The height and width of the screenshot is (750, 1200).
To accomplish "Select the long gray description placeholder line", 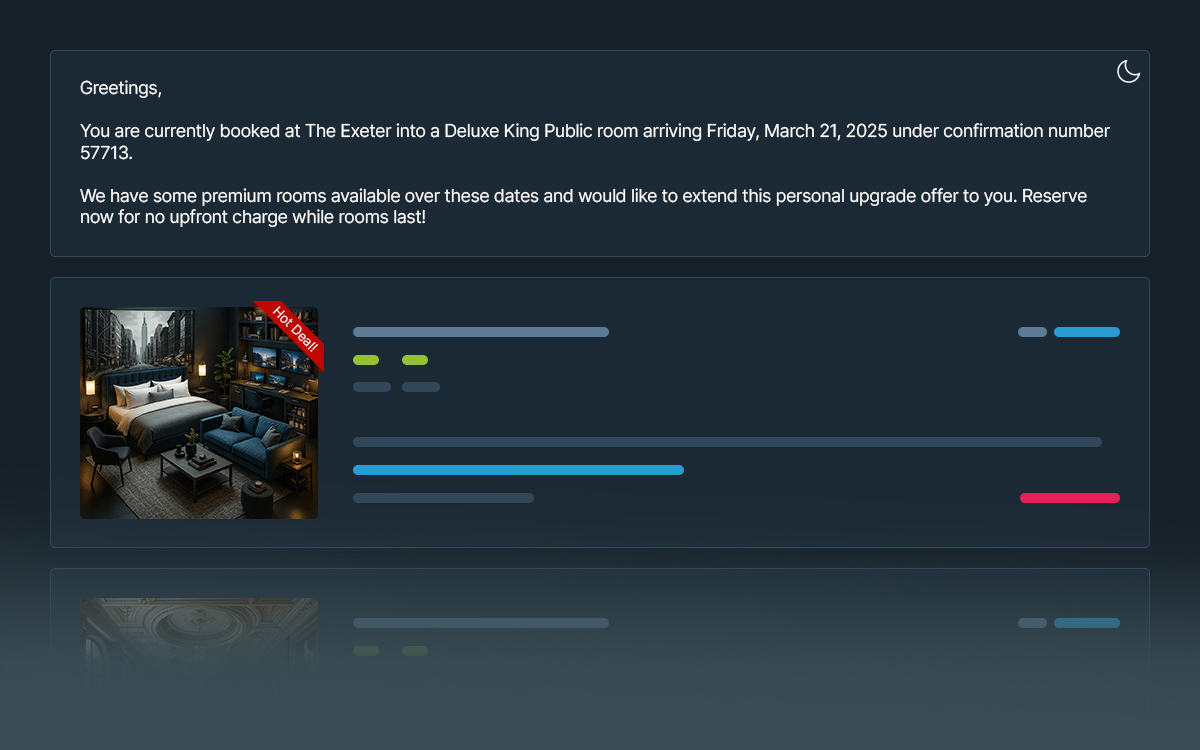I will (727, 442).
